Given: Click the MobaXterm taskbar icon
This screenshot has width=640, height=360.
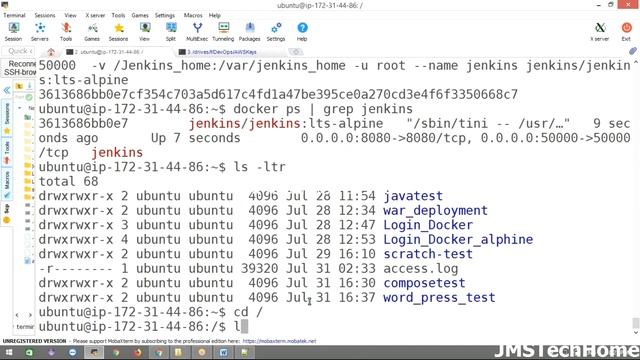Looking at the screenshot, I should coord(94,352).
